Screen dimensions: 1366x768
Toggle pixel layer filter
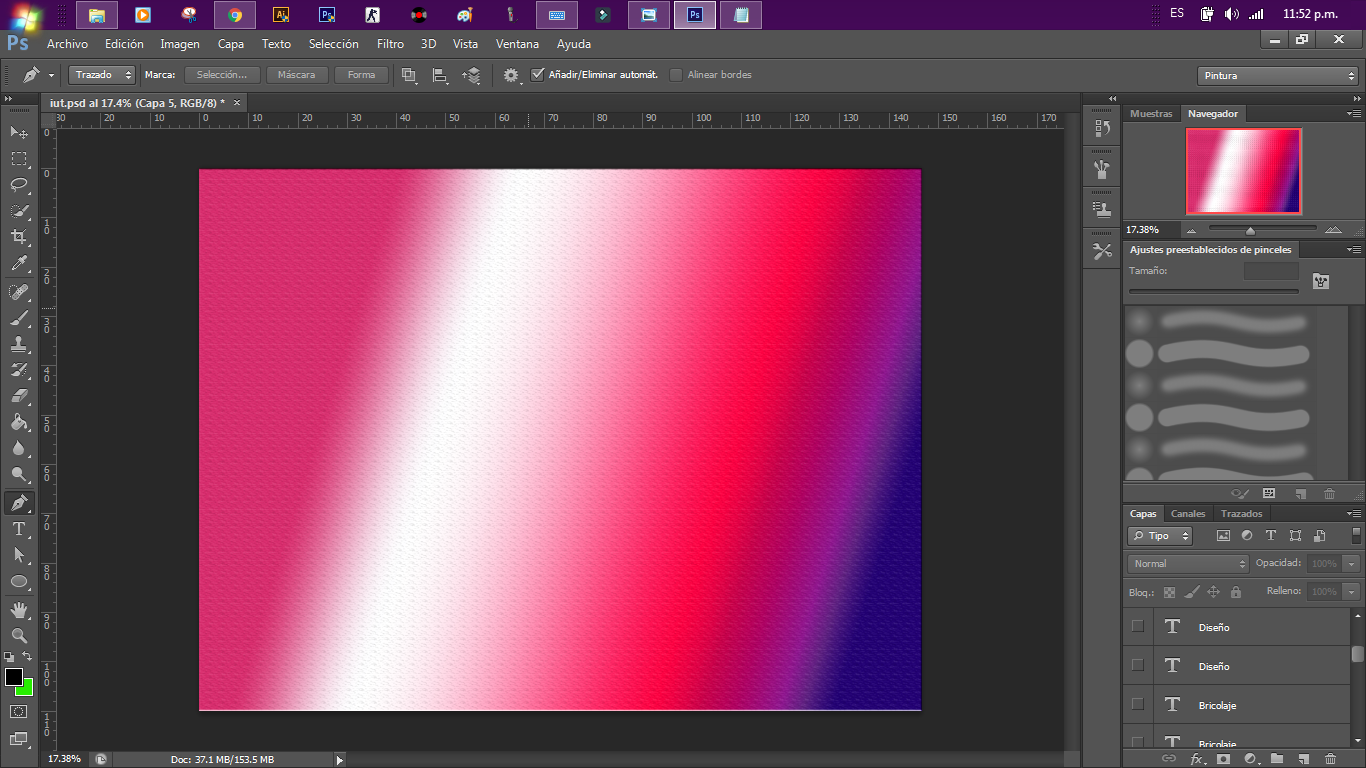coord(1223,536)
